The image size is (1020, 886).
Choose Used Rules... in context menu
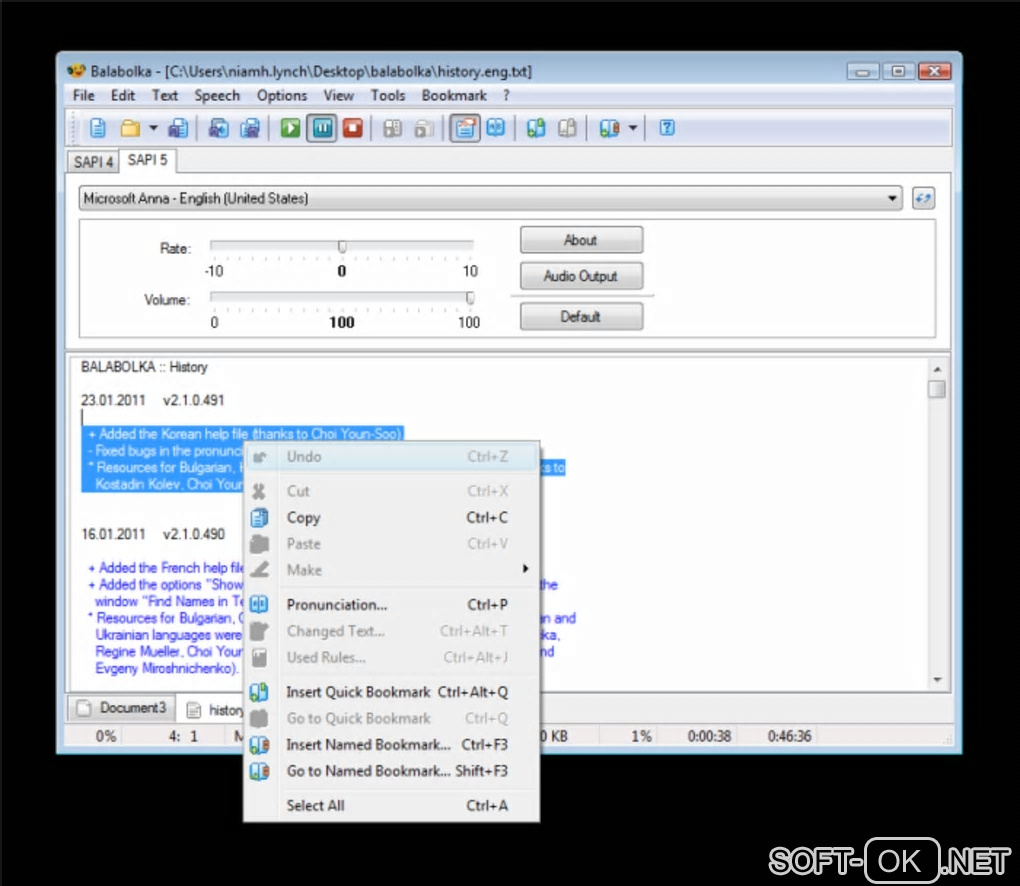pos(392,658)
